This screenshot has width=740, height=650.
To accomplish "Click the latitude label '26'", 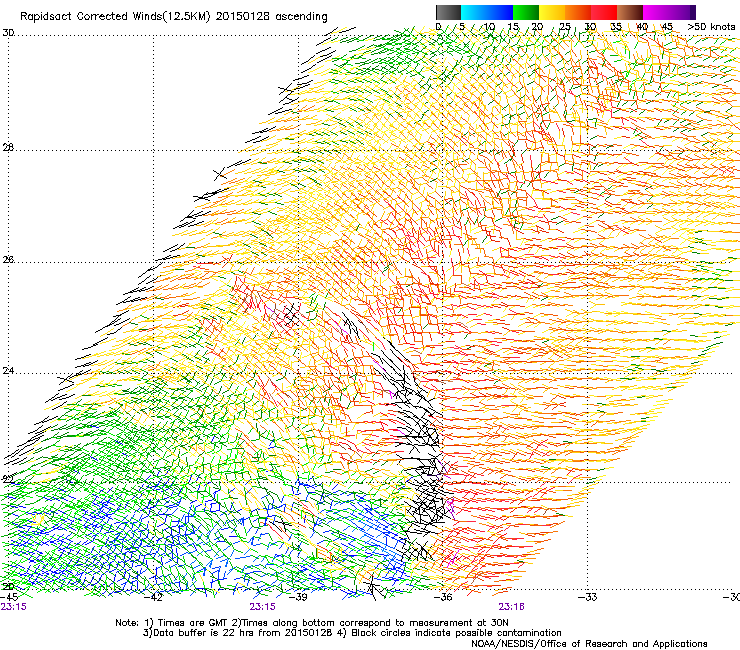I will coord(8,260).
